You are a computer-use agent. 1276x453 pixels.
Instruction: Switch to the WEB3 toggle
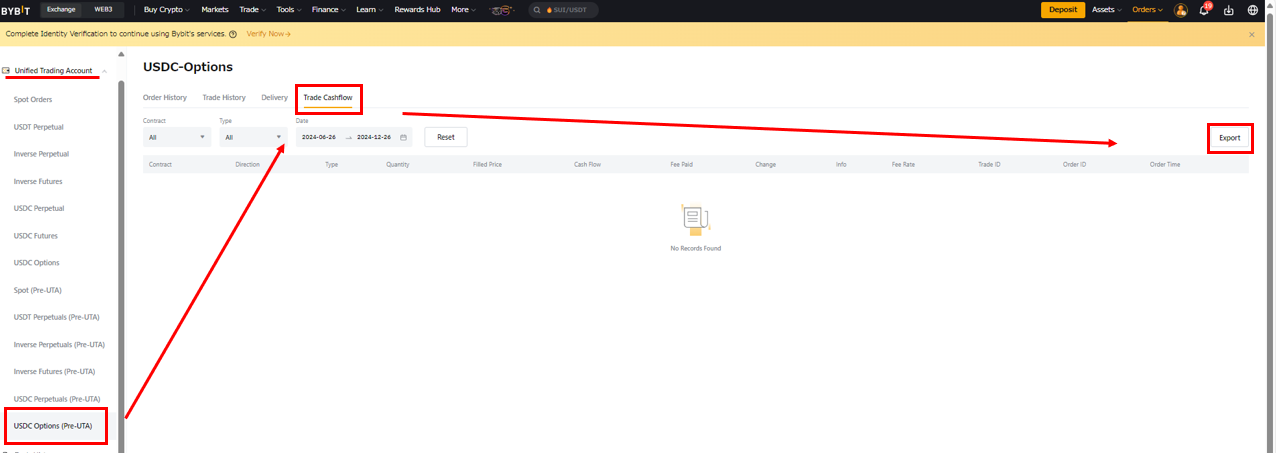point(103,10)
